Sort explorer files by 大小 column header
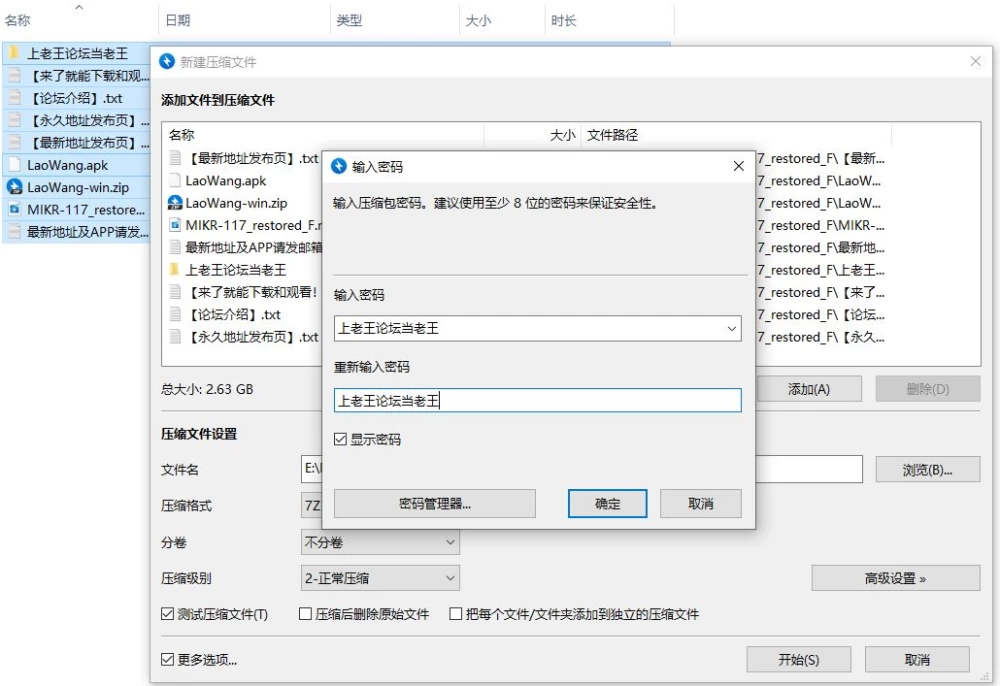This screenshot has width=1000, height=686. click(x=502, y=20)
